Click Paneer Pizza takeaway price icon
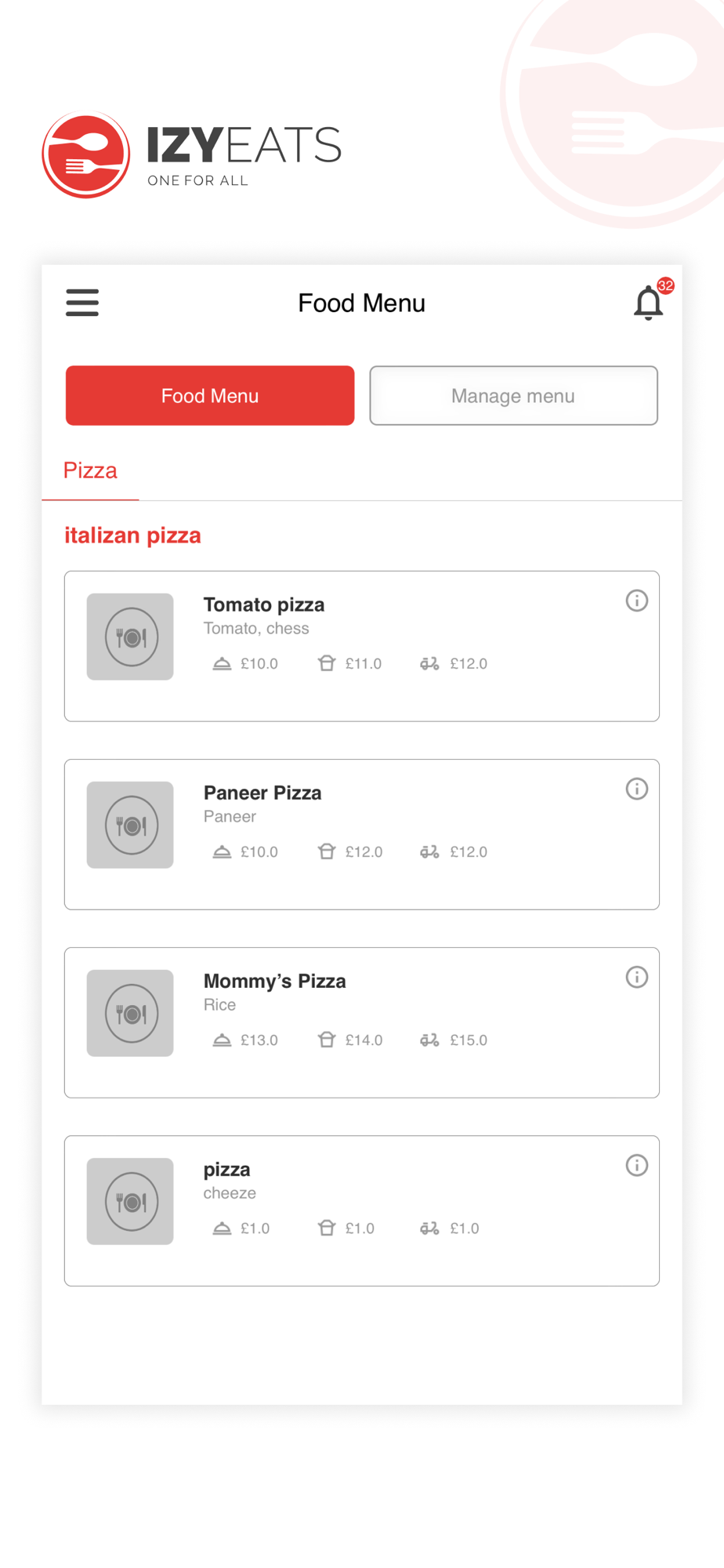This screenshot has width=724, height=1568. pos(327,852)
